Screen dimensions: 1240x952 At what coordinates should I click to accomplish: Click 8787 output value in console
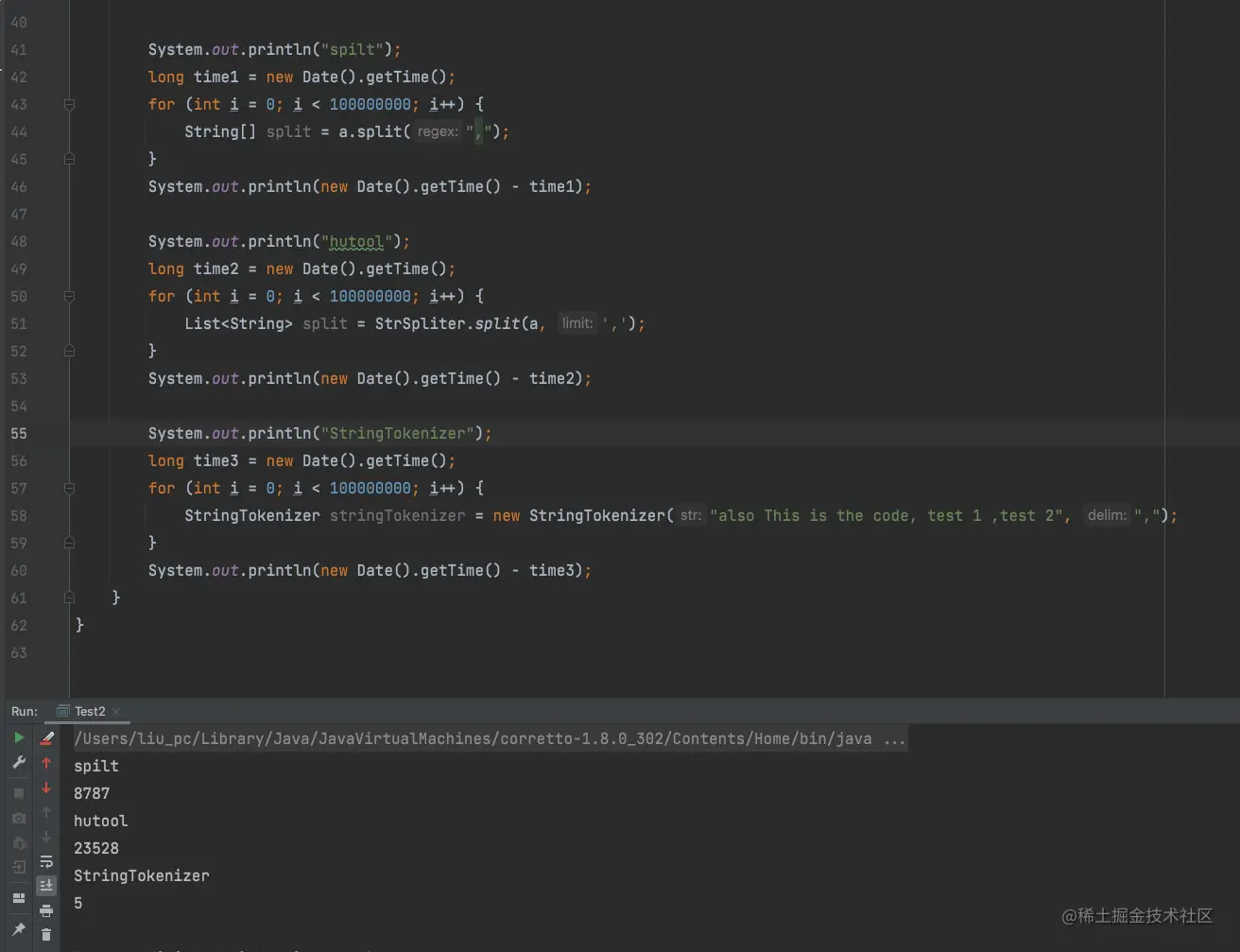92,793
